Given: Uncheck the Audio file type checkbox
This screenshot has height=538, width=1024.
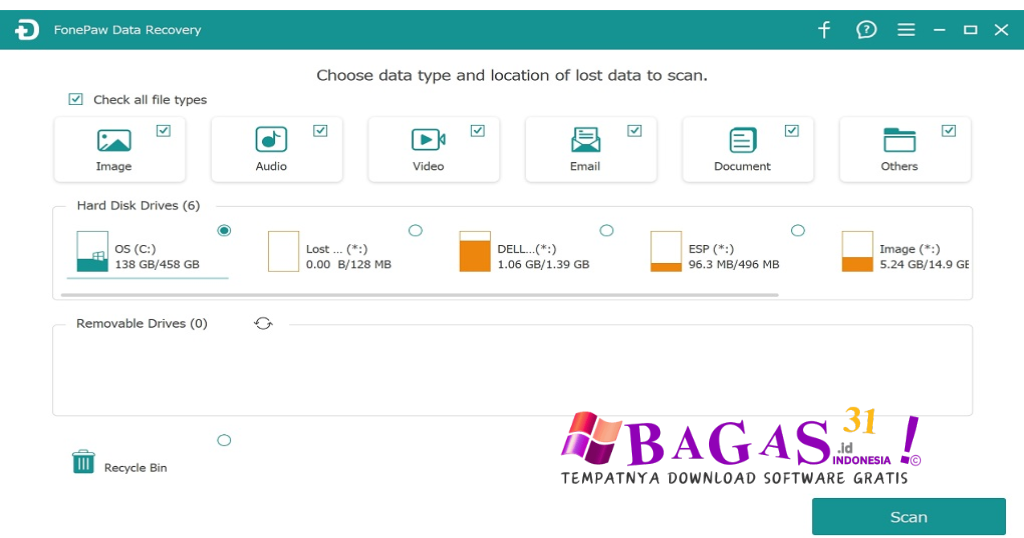Looking at the screenshot, I should (x=320, y=131).
